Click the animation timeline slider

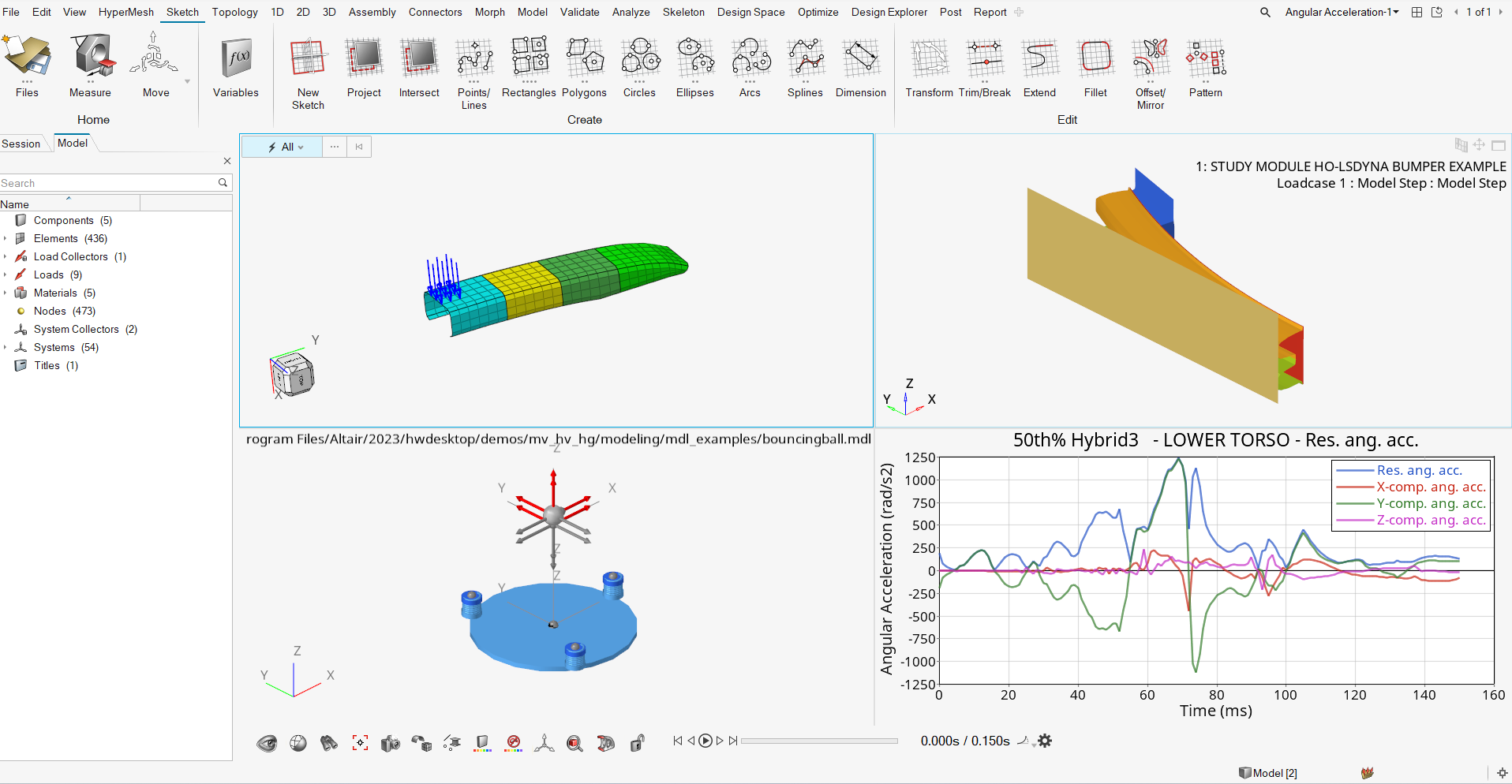(x=818, y=741)
